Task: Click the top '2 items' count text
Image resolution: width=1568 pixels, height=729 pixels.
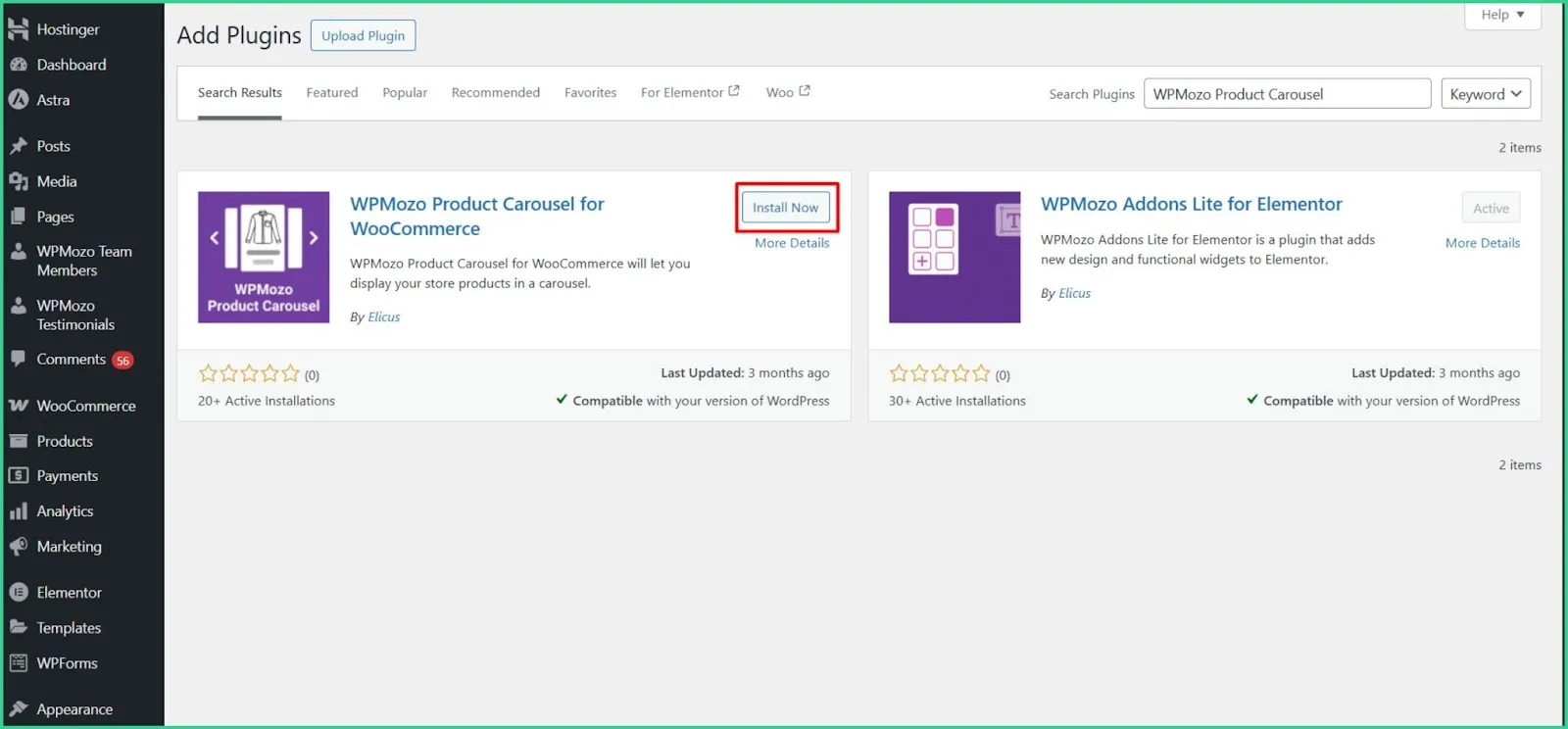Action: click(1520, 148)
